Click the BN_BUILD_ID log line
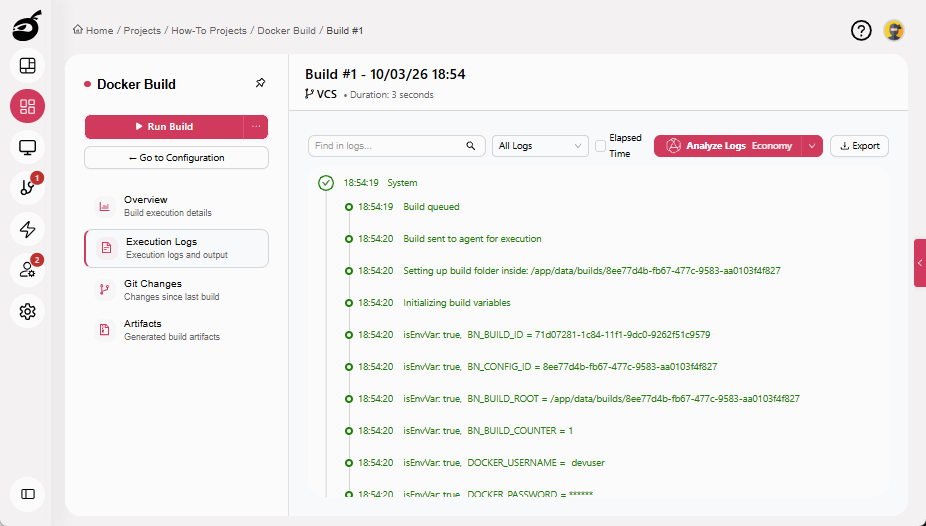926x526 pixels. [556, 335]
